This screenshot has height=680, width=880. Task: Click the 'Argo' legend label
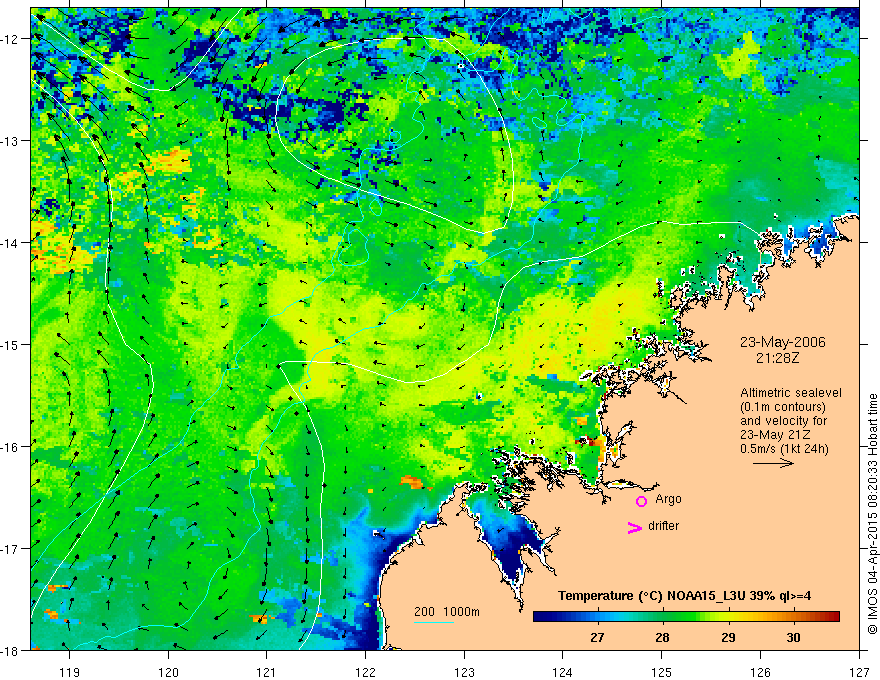pyautogui.click(x=668, y=499)
